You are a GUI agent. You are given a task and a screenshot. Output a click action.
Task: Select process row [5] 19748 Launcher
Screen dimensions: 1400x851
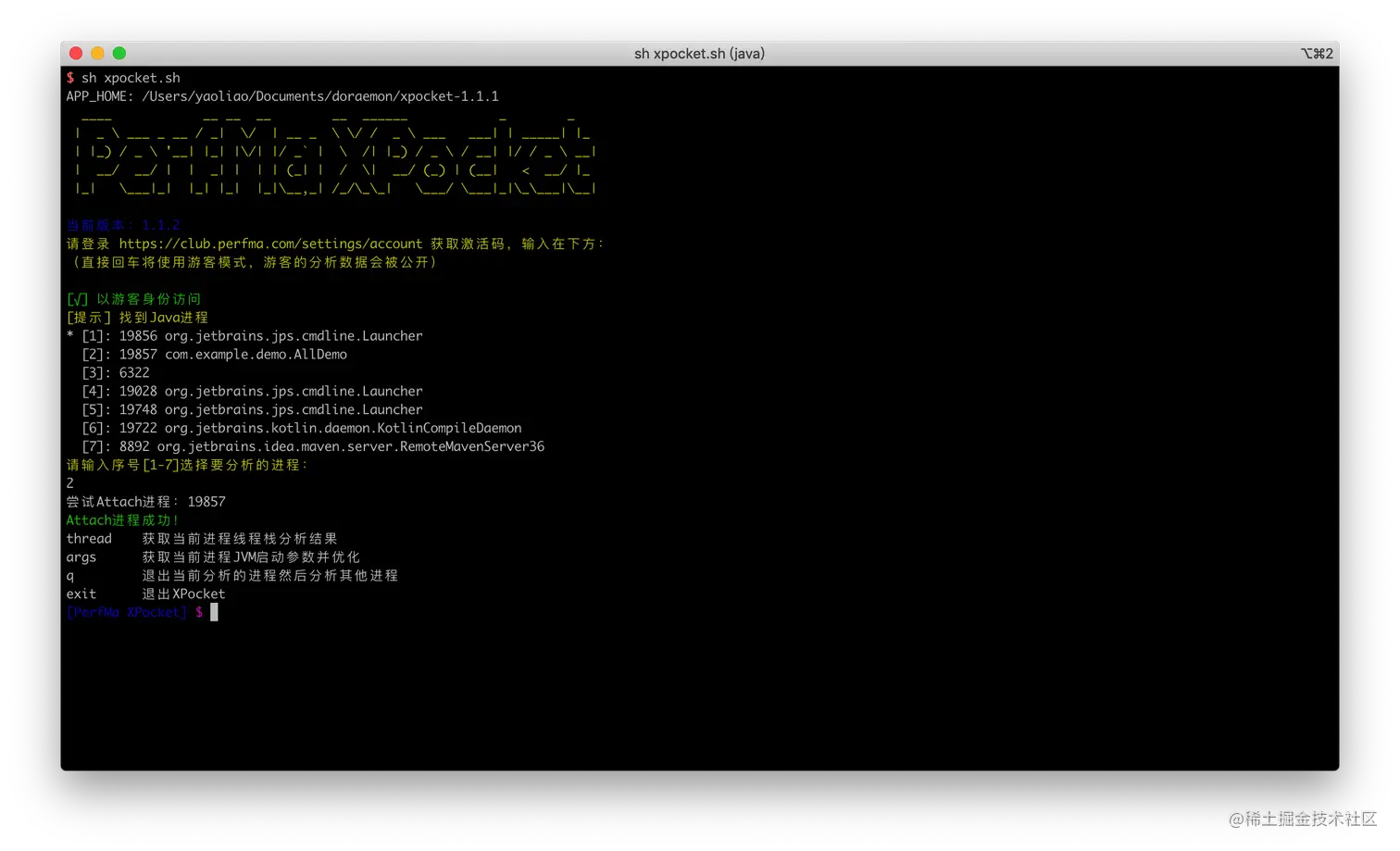pyautogui.click(x=252, y=410)
